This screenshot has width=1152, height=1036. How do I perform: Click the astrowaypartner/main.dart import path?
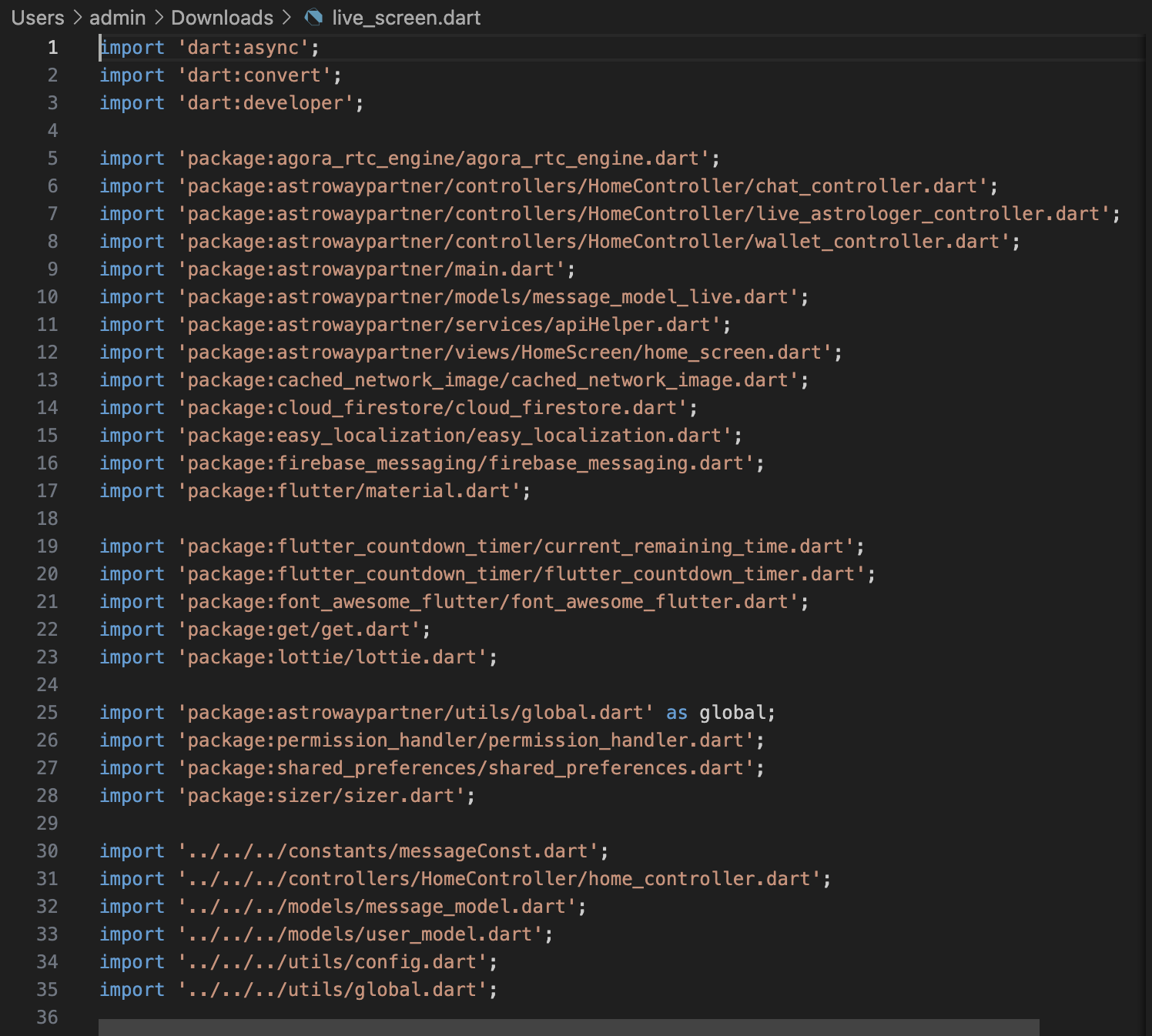coord(371,269)
